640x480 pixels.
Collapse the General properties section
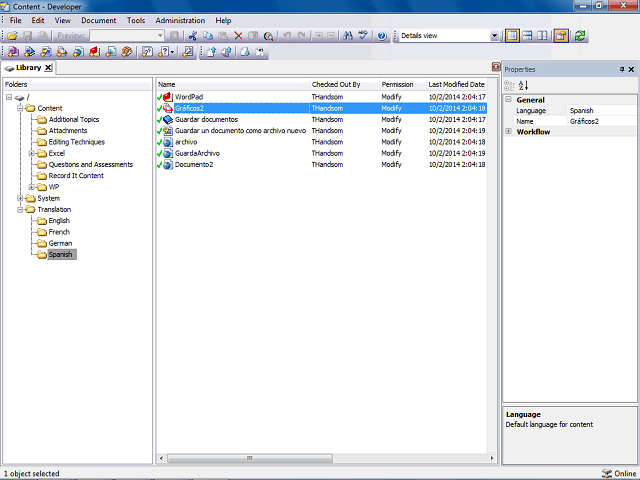pyautogui.click(x=509, y=100)
